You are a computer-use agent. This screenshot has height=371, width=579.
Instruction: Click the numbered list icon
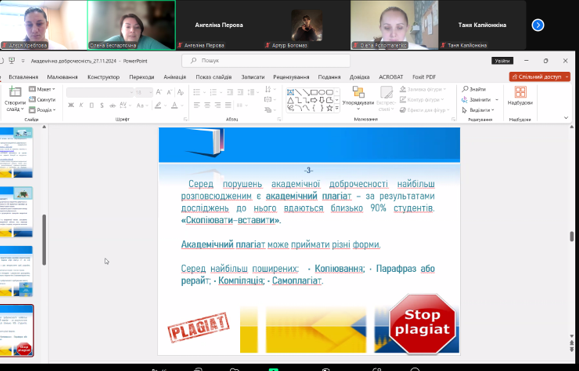[x=213, y=92]
